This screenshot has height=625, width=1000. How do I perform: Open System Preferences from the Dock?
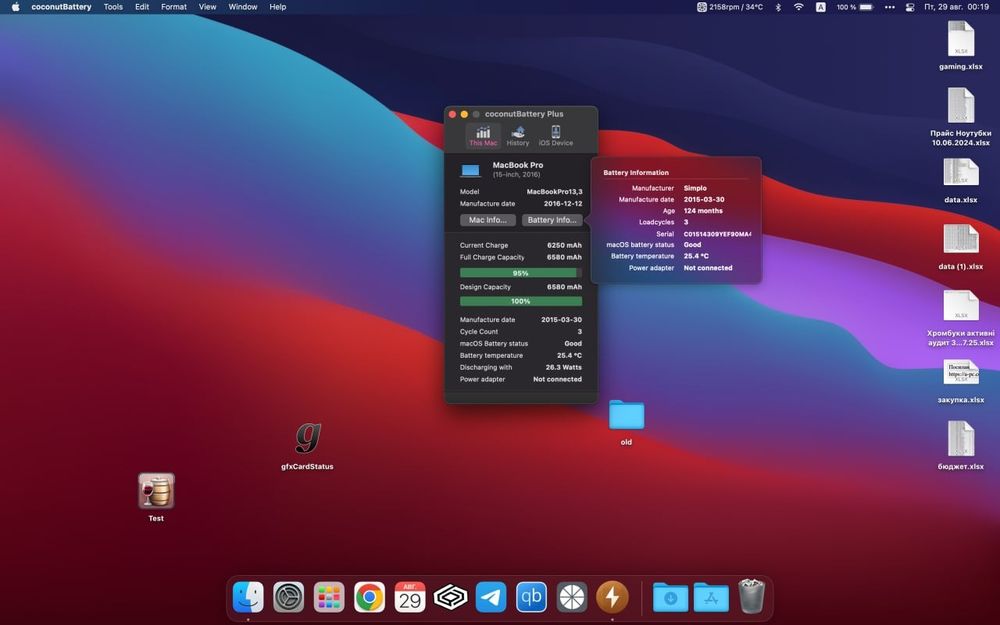tap(289, 598)
